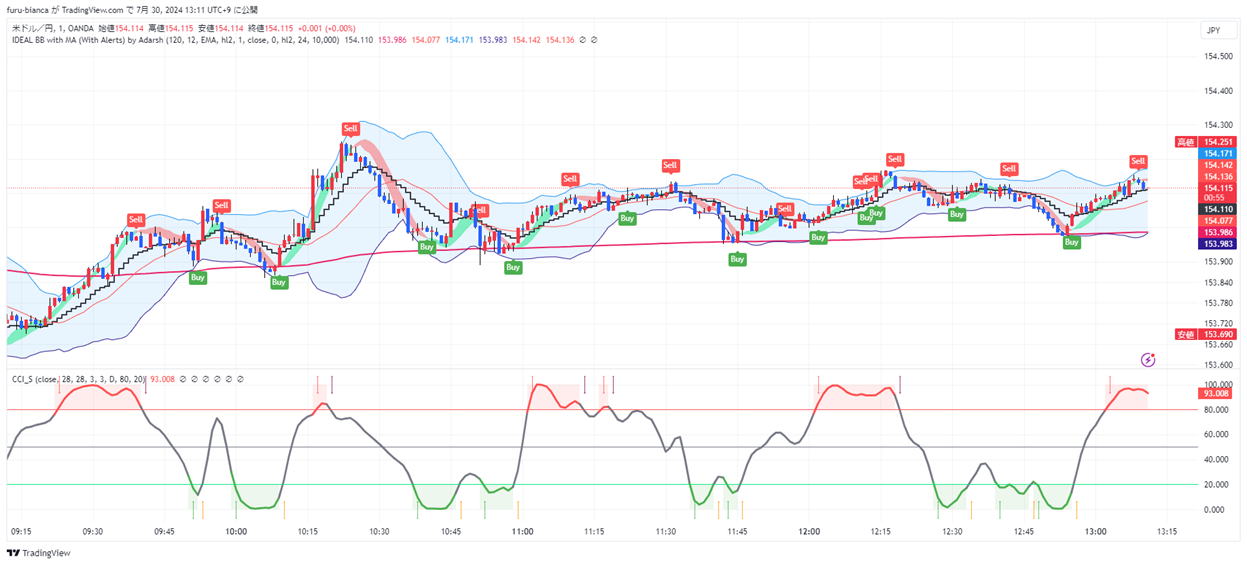Click the purple lightning bolt icon

point(1148,359)
